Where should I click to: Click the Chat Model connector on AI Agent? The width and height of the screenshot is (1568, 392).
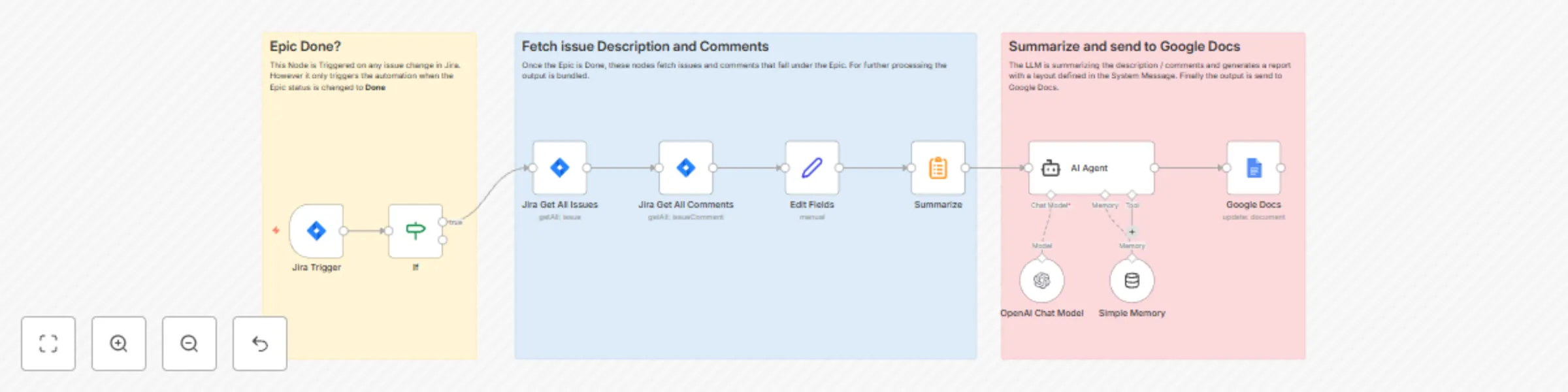coord(1051,195)
